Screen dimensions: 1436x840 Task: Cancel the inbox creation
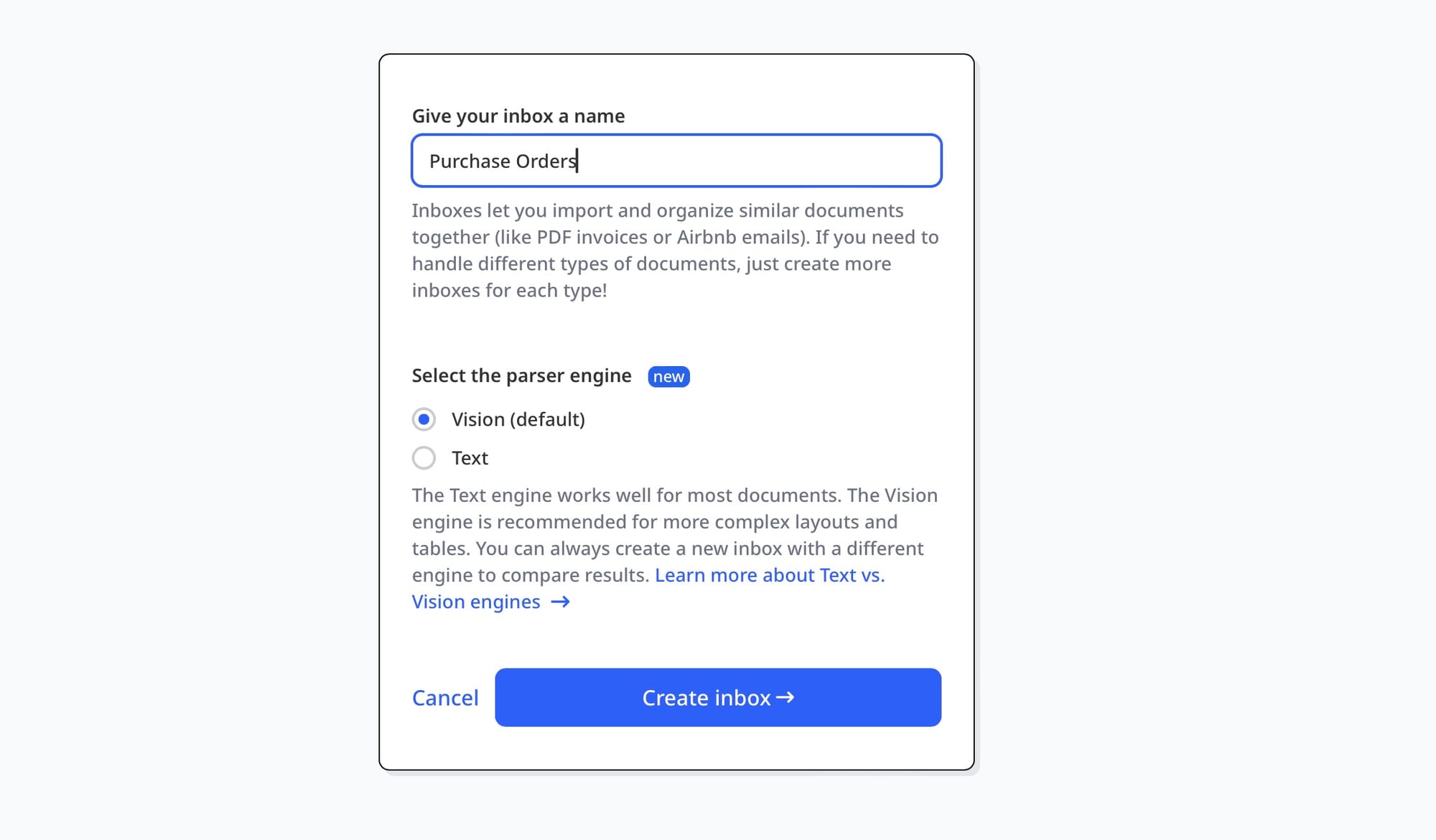pyautogui.click(x=445, y=698)
